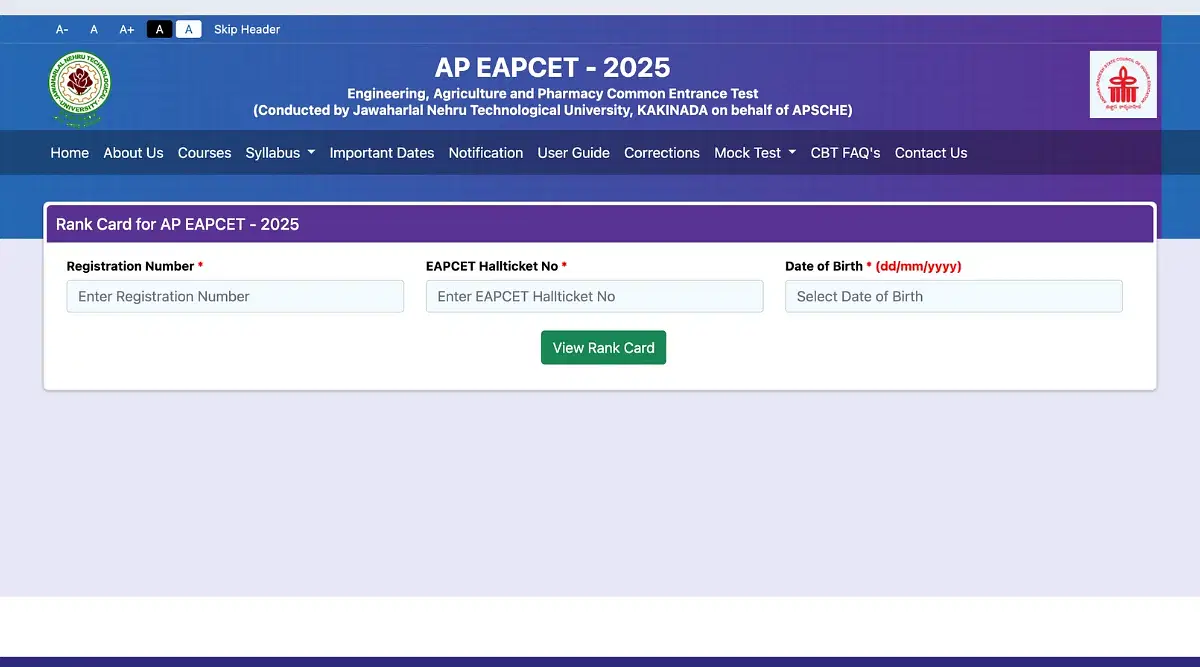Image resolution: width=1200 pixels, height=667 pixels.
Task: Click the APSCHE council logo
Action: 1123,85
